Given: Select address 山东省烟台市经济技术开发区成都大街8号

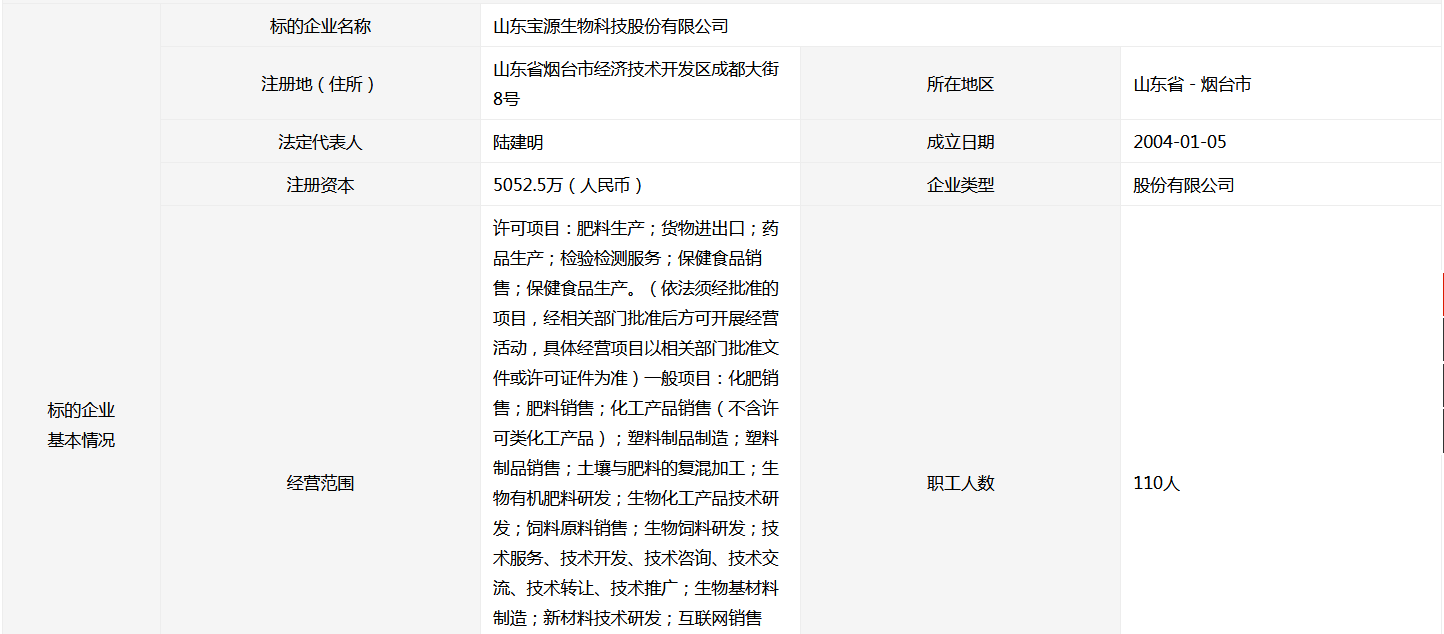Looking at the screenshot, I should 636,84.
